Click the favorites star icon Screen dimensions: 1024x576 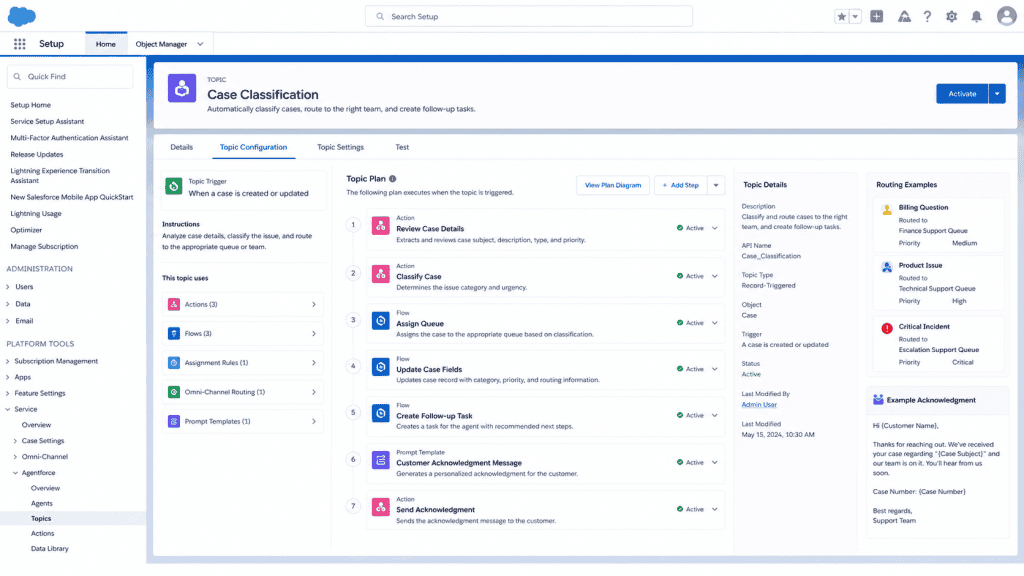click(841, 17)
